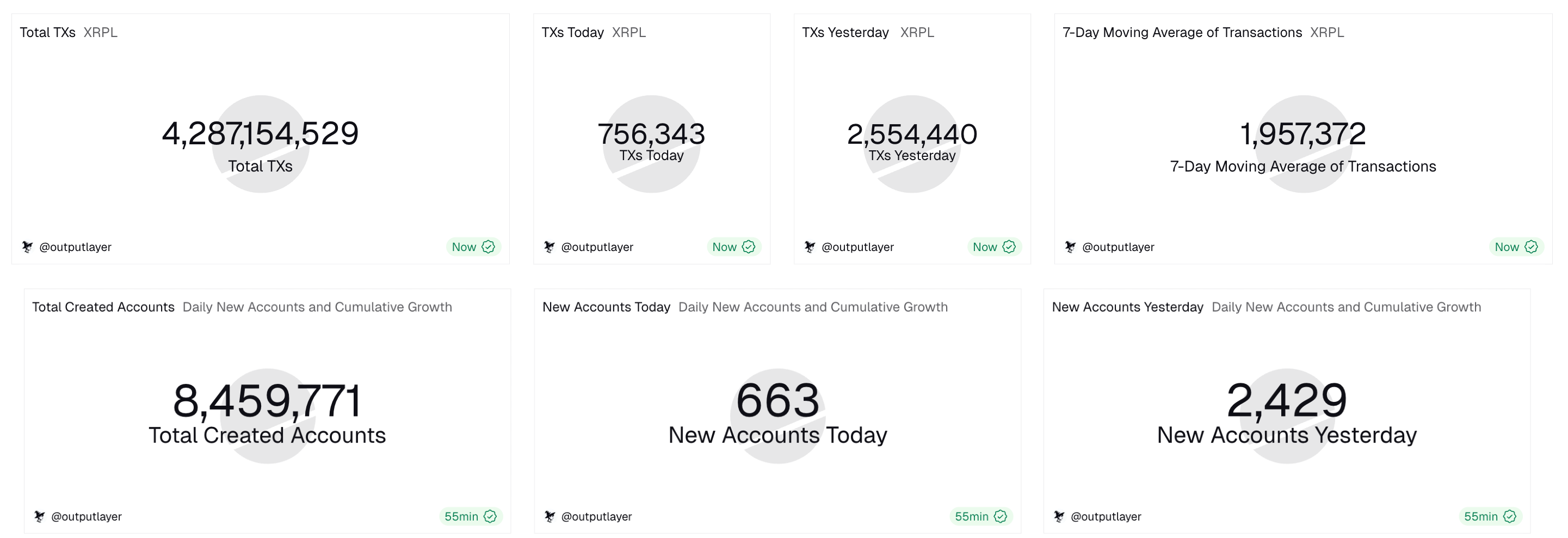Open Daily New Accounts query link beside Total Created Accounts
This screenshot has height=538, width=1568.
coord(317,307)
